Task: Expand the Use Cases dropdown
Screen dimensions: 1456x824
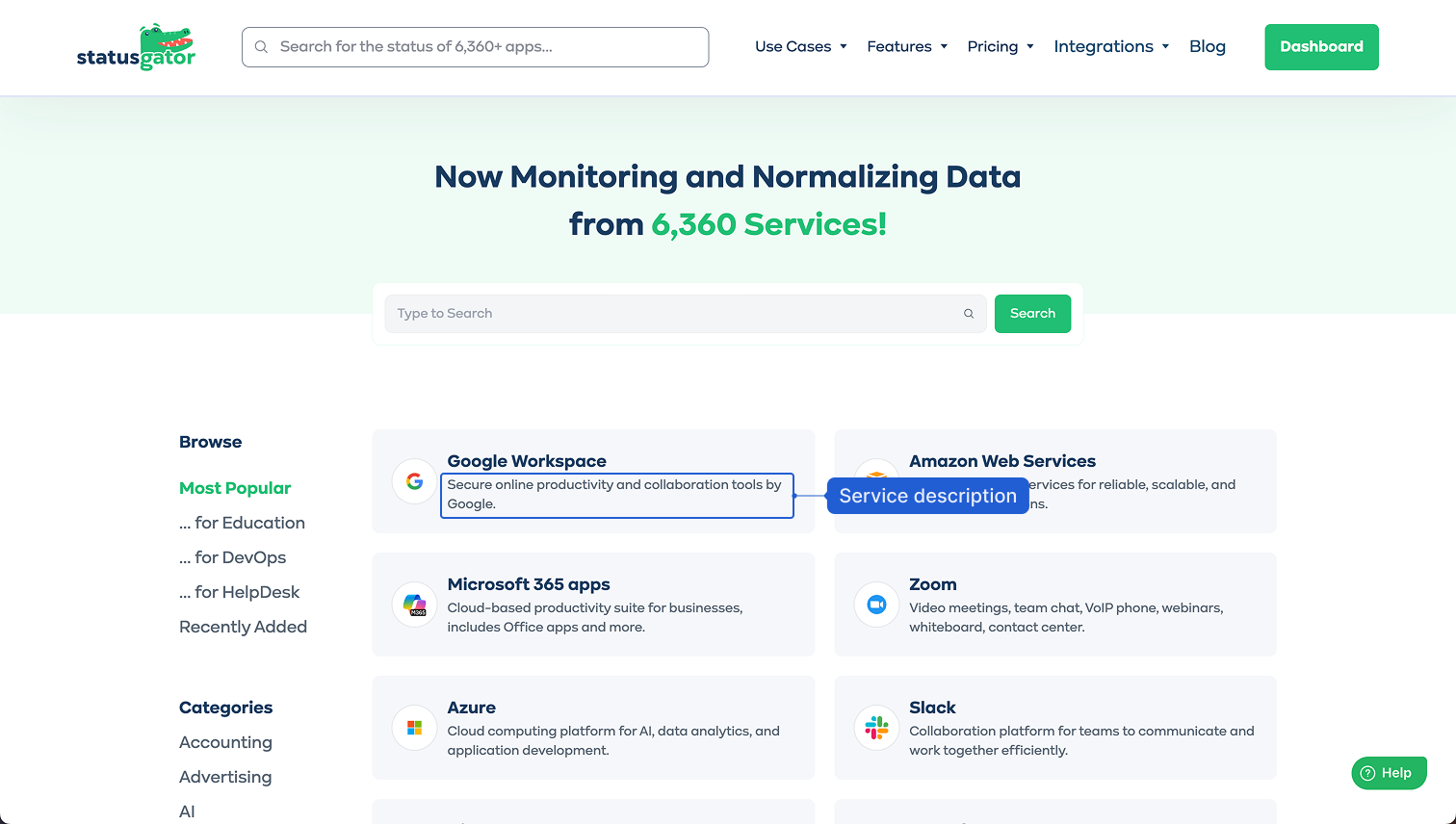Action: [800, 46]
